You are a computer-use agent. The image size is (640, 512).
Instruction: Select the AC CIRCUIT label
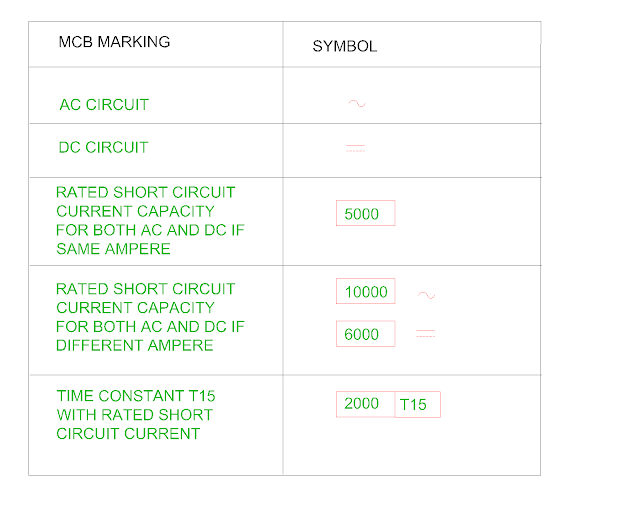coord(104,105)
